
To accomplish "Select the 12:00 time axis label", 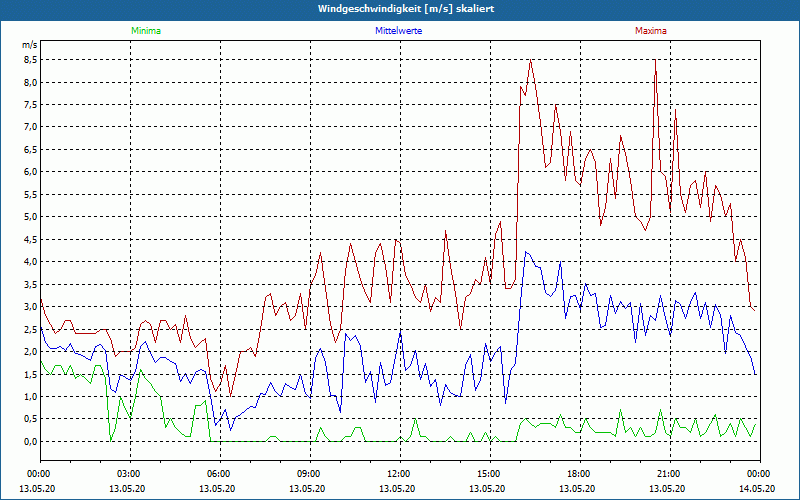I will pyautogui.click(x=398, y=474).
